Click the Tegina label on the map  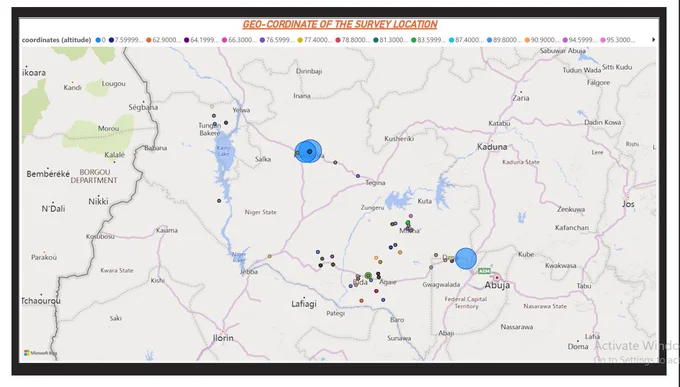click(x=375, y=183)
